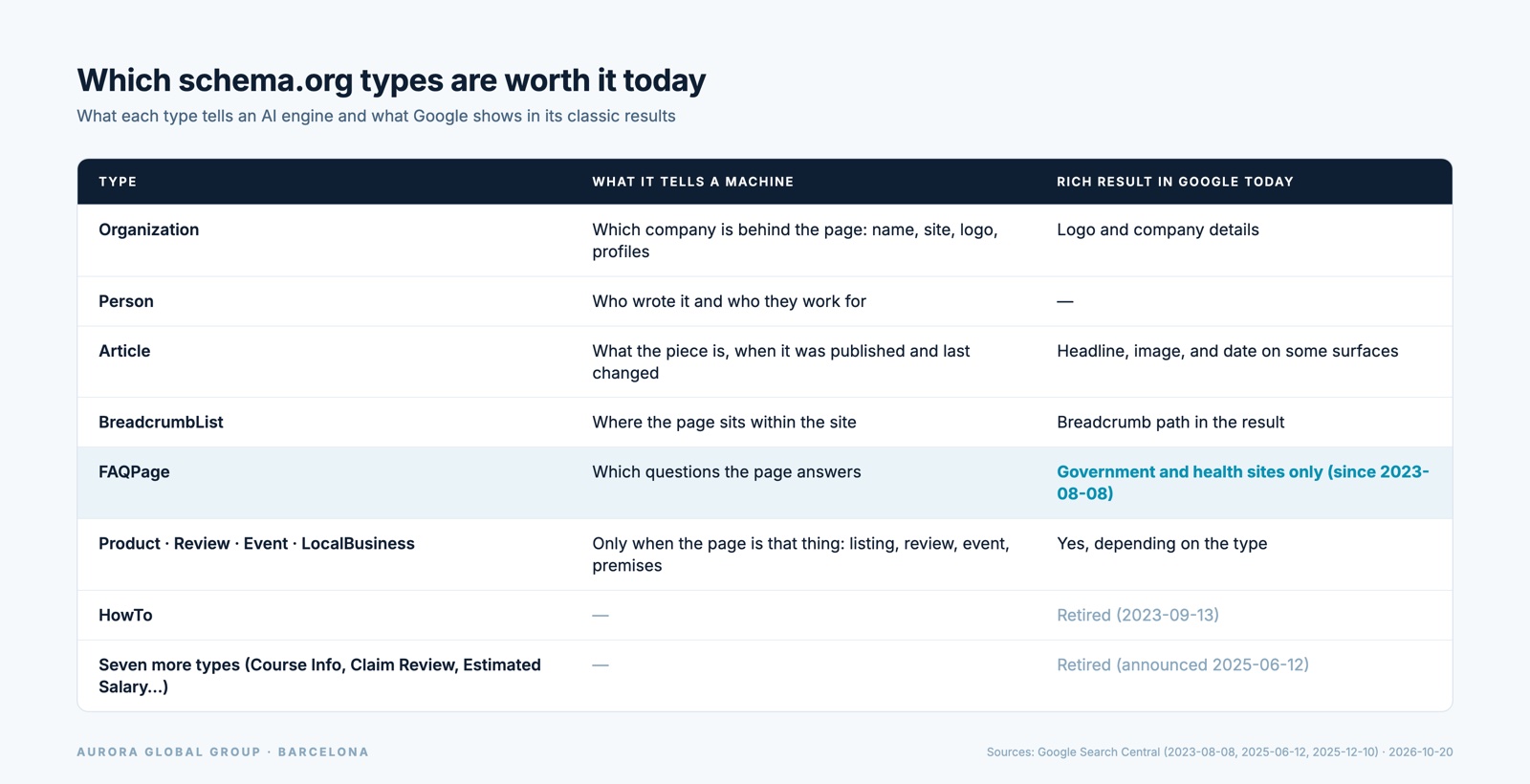Image resolution: width=1530 pixels, height=784 pixels.
Task: Click the 'Sources: Google Search Central' footer note
Action: [1219, 752]
